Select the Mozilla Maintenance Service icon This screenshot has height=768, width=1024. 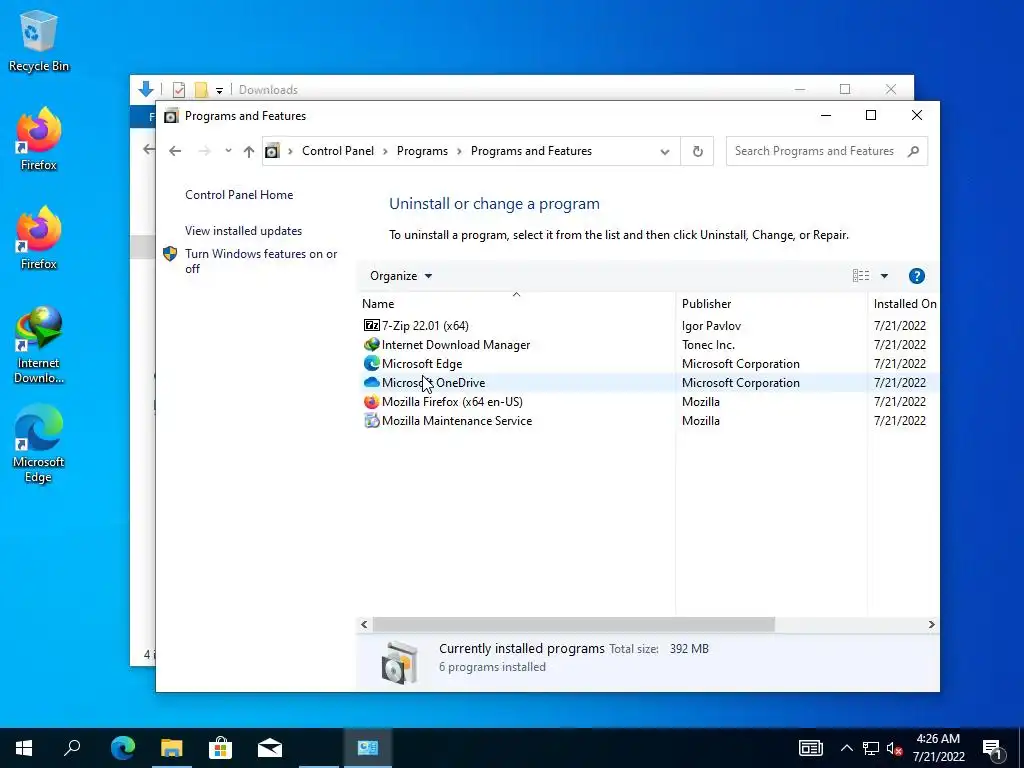372,421
